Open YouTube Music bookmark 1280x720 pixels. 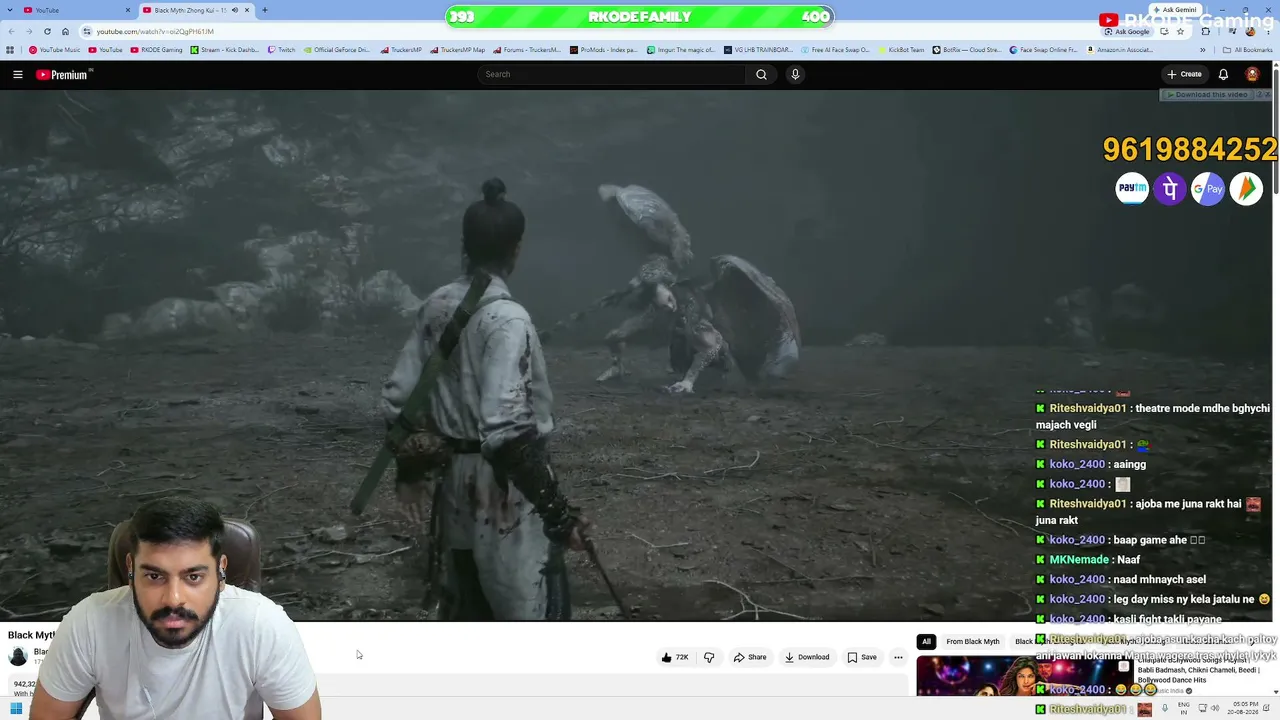point(55,50)
